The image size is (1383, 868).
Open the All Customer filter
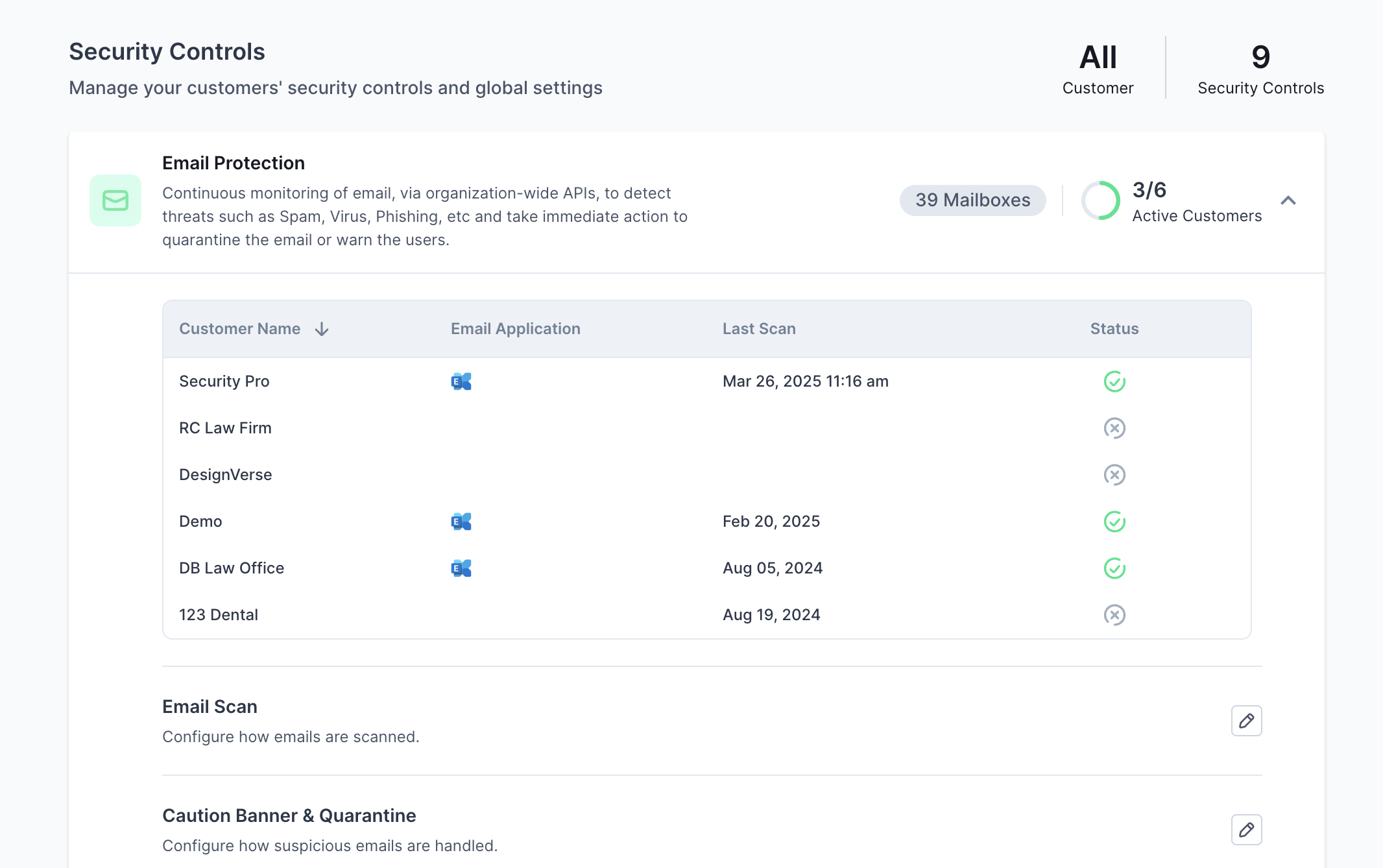click(x=1098, y=69)
